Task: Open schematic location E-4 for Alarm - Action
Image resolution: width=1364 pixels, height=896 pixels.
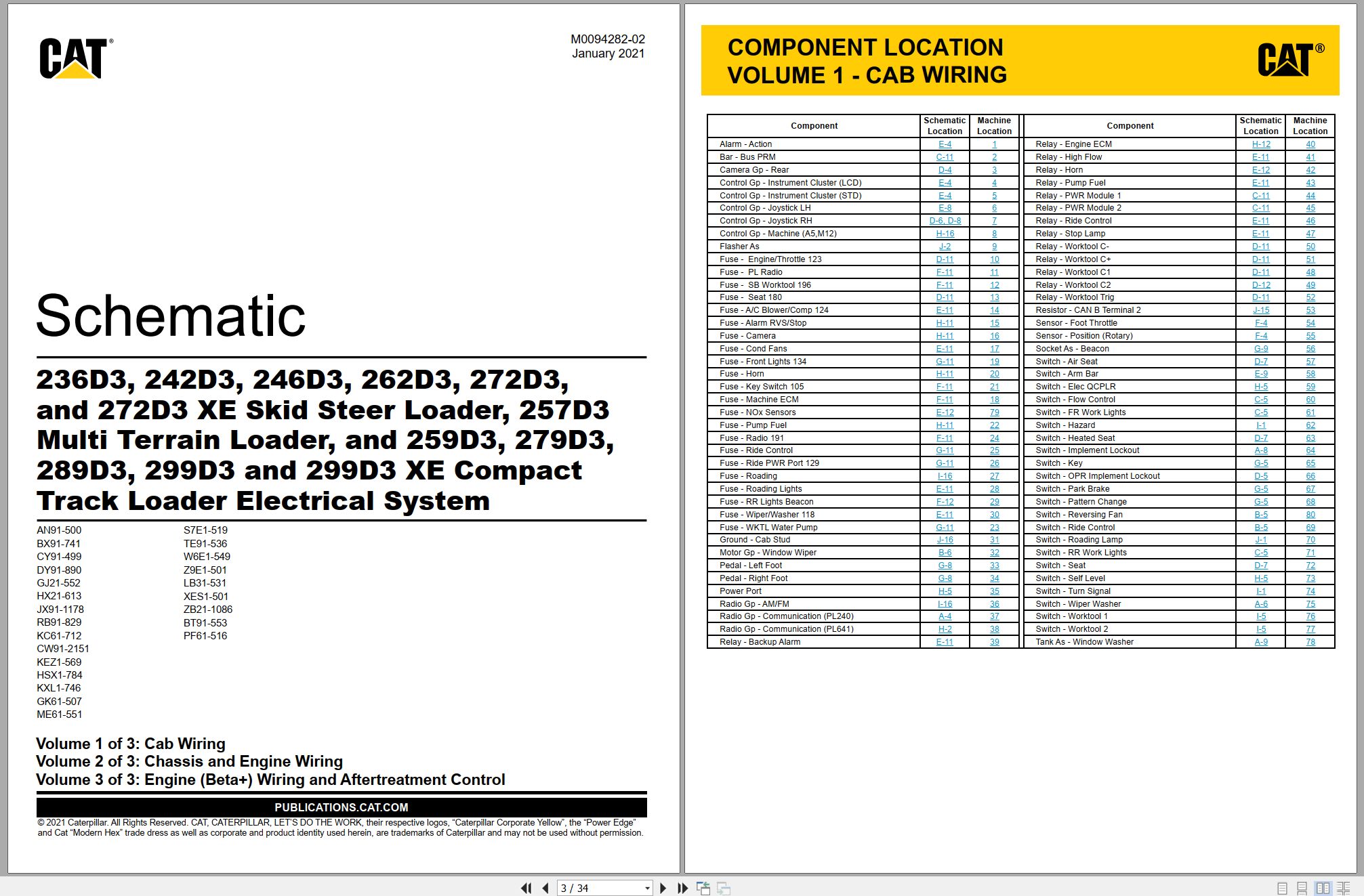Action: click(x=945, y=144)
